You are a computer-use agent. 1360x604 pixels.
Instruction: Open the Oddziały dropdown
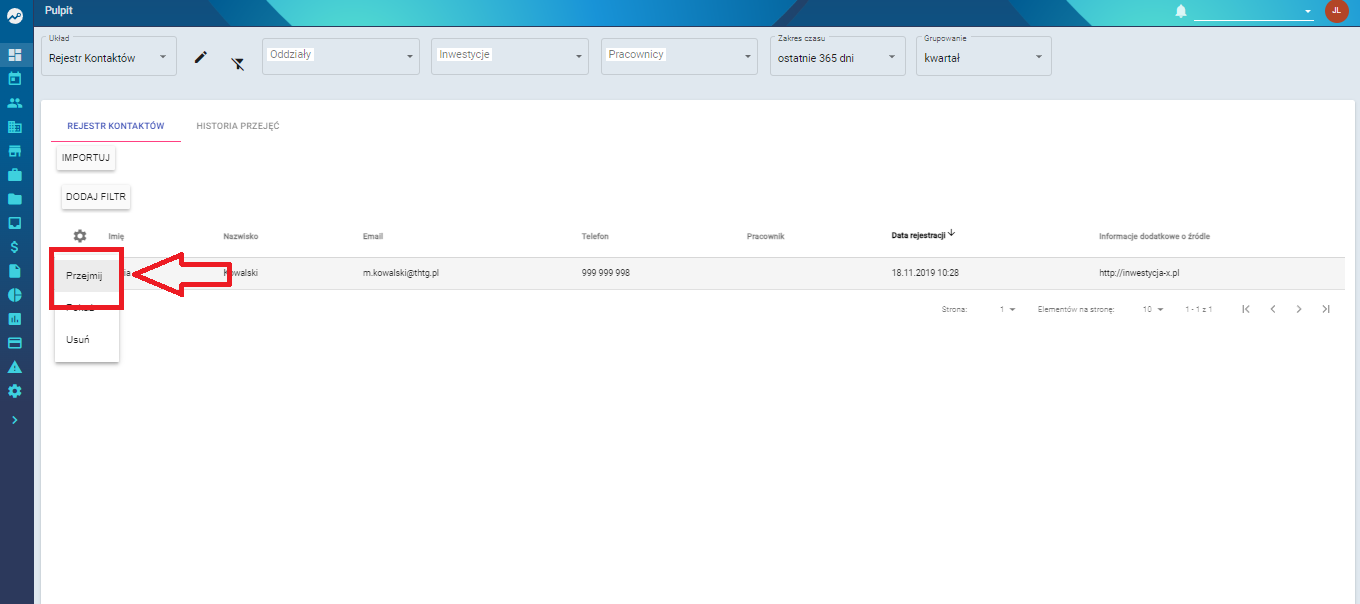coord(340,56)
